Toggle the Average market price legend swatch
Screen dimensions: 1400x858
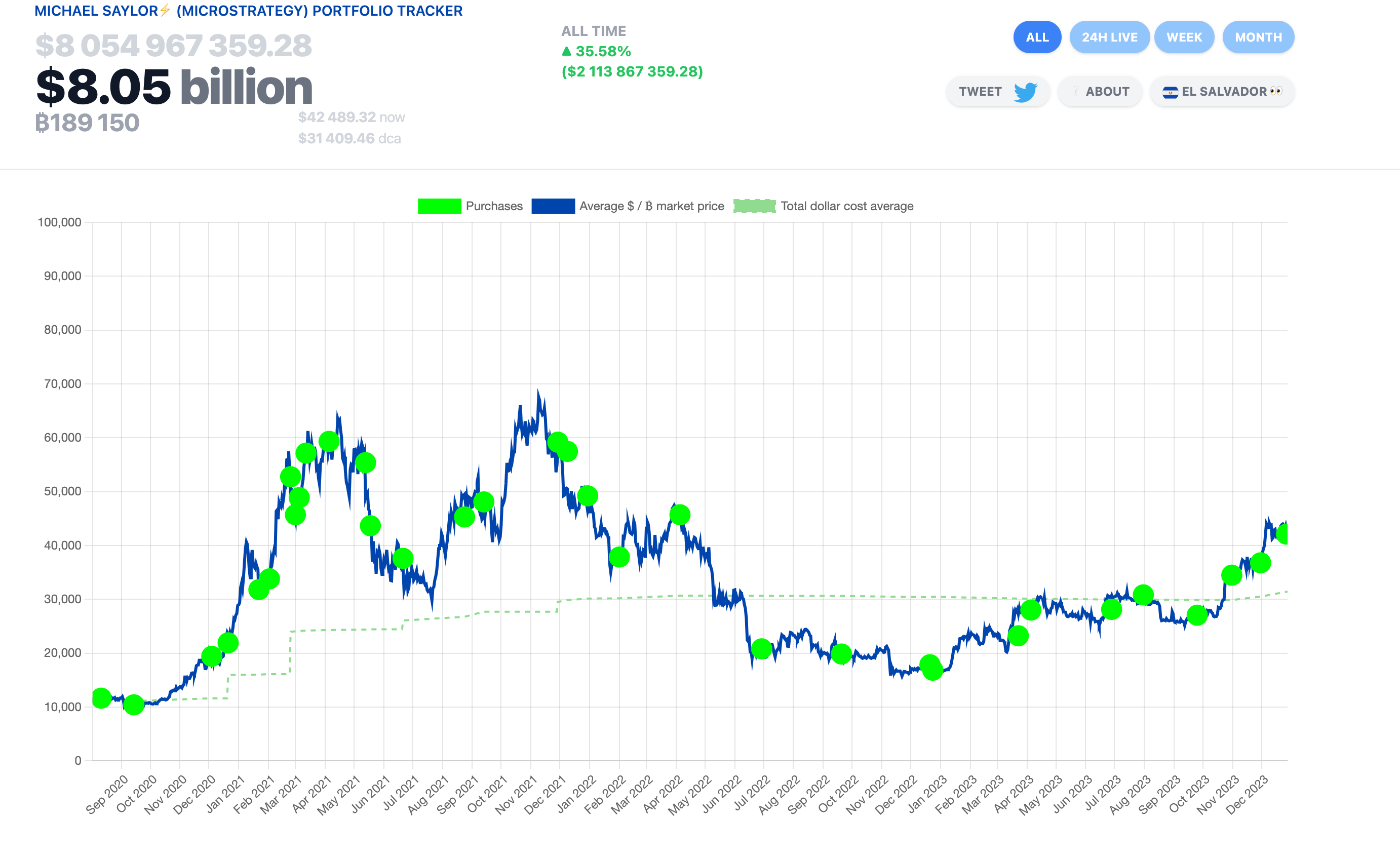[x=553, y=206]
